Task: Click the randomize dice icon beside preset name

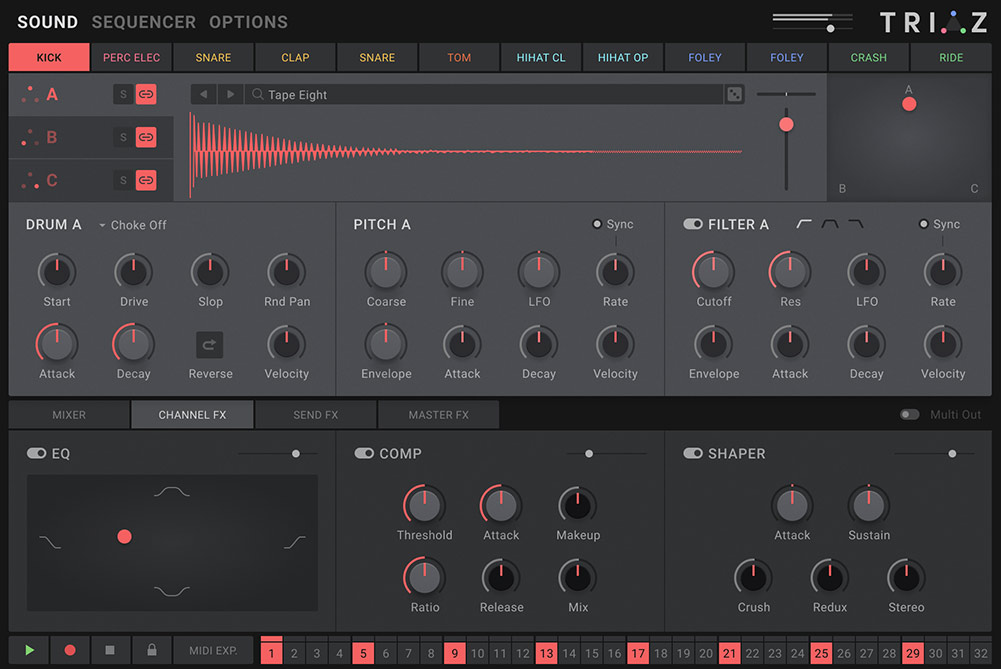Action: click(x=734, y=94)
